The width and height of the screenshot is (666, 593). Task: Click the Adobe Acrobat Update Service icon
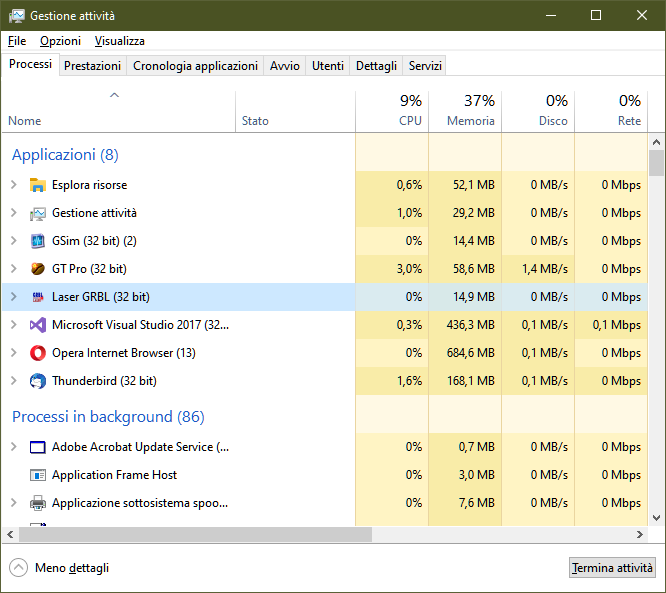point(37,447)
